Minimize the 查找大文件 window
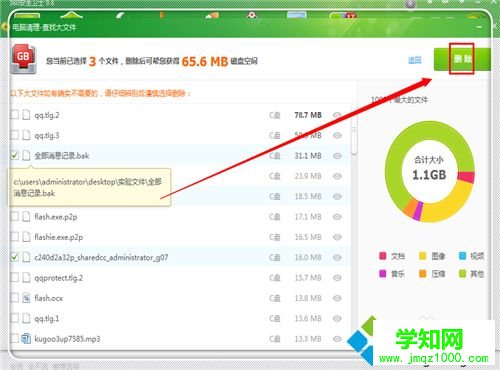The width and height of the screenshot is (500, 370). 480,27
